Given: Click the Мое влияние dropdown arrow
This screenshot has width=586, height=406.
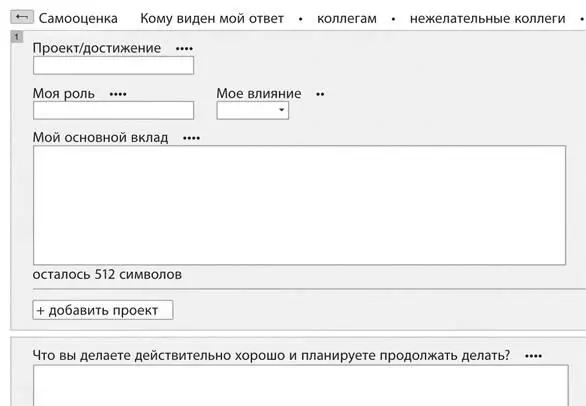Looking at the screenshot, I should pyautogui.click(x=281, y=110).
